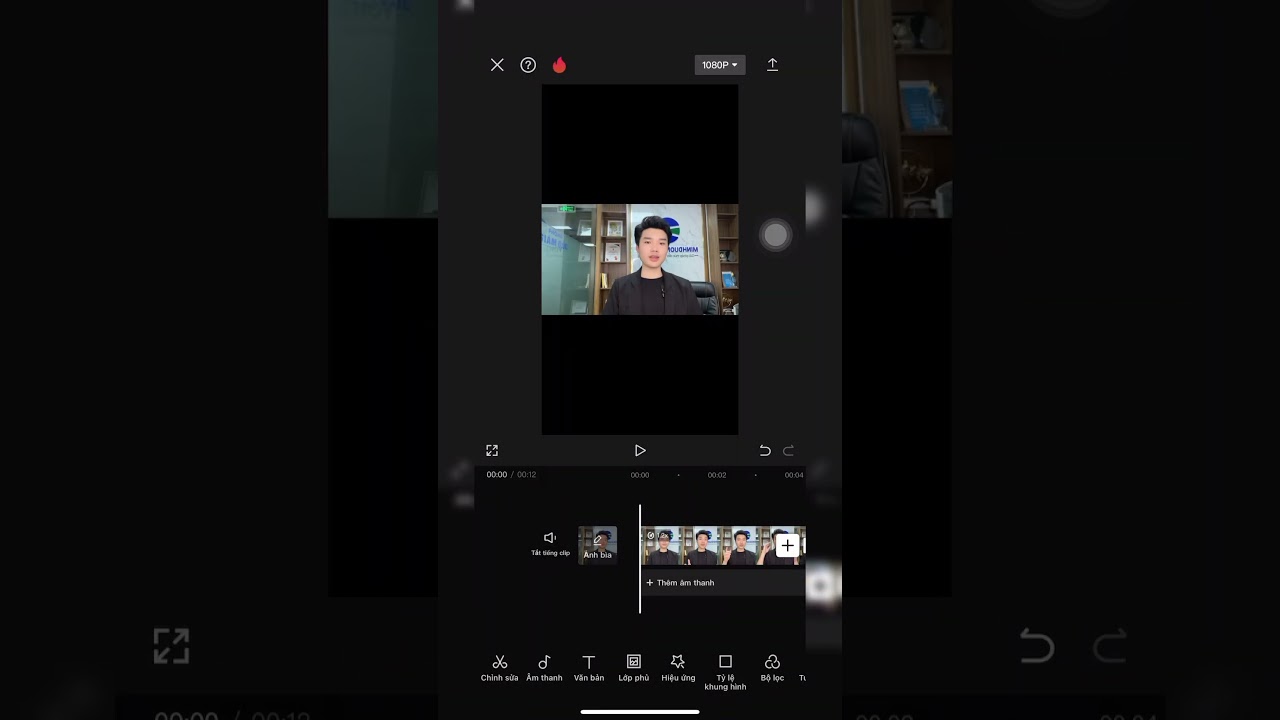Play the video preview
1280x720 pixels.
(x=640, y=450)
